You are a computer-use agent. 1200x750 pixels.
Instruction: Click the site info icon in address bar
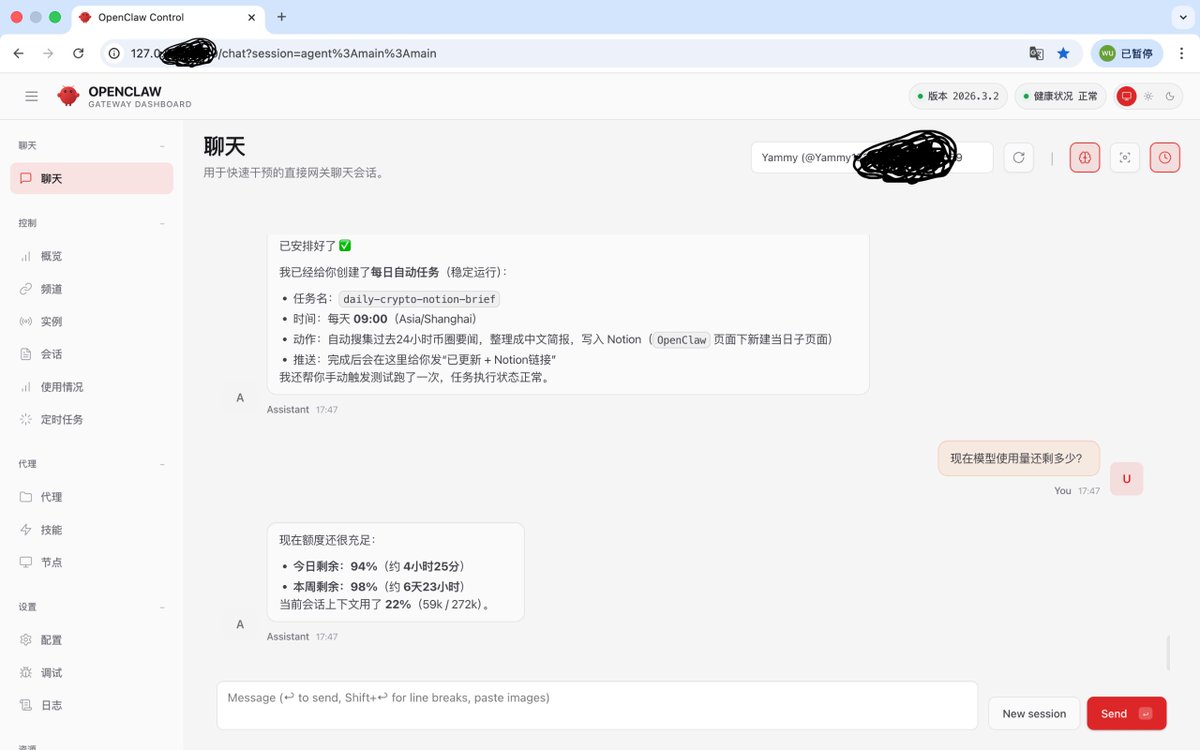[x=115, y=53]
